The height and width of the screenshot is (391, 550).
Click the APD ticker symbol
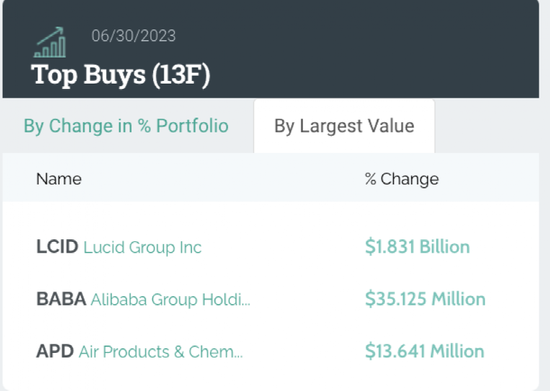click(55, 351)
